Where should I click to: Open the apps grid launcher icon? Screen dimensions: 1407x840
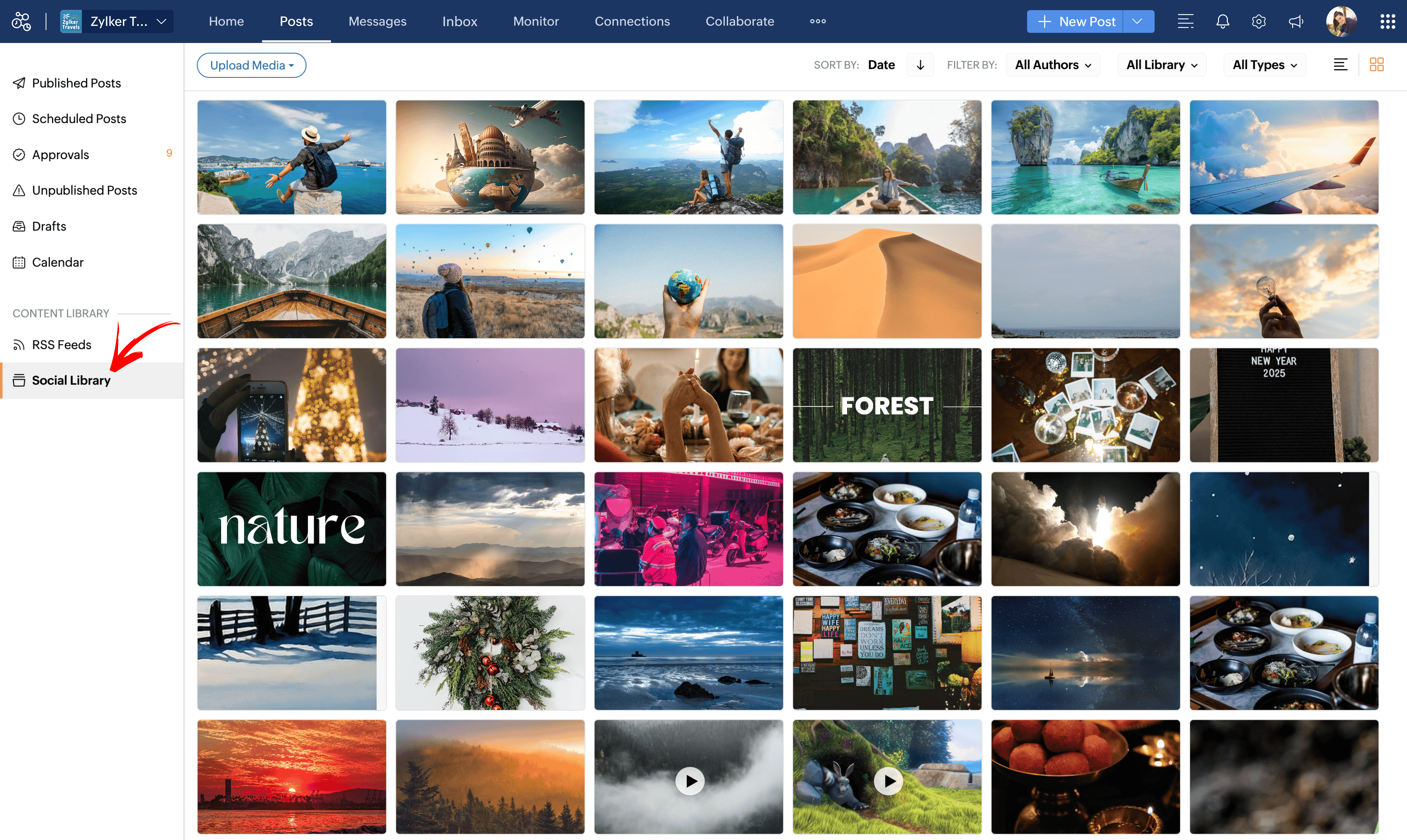point(1387,21)
